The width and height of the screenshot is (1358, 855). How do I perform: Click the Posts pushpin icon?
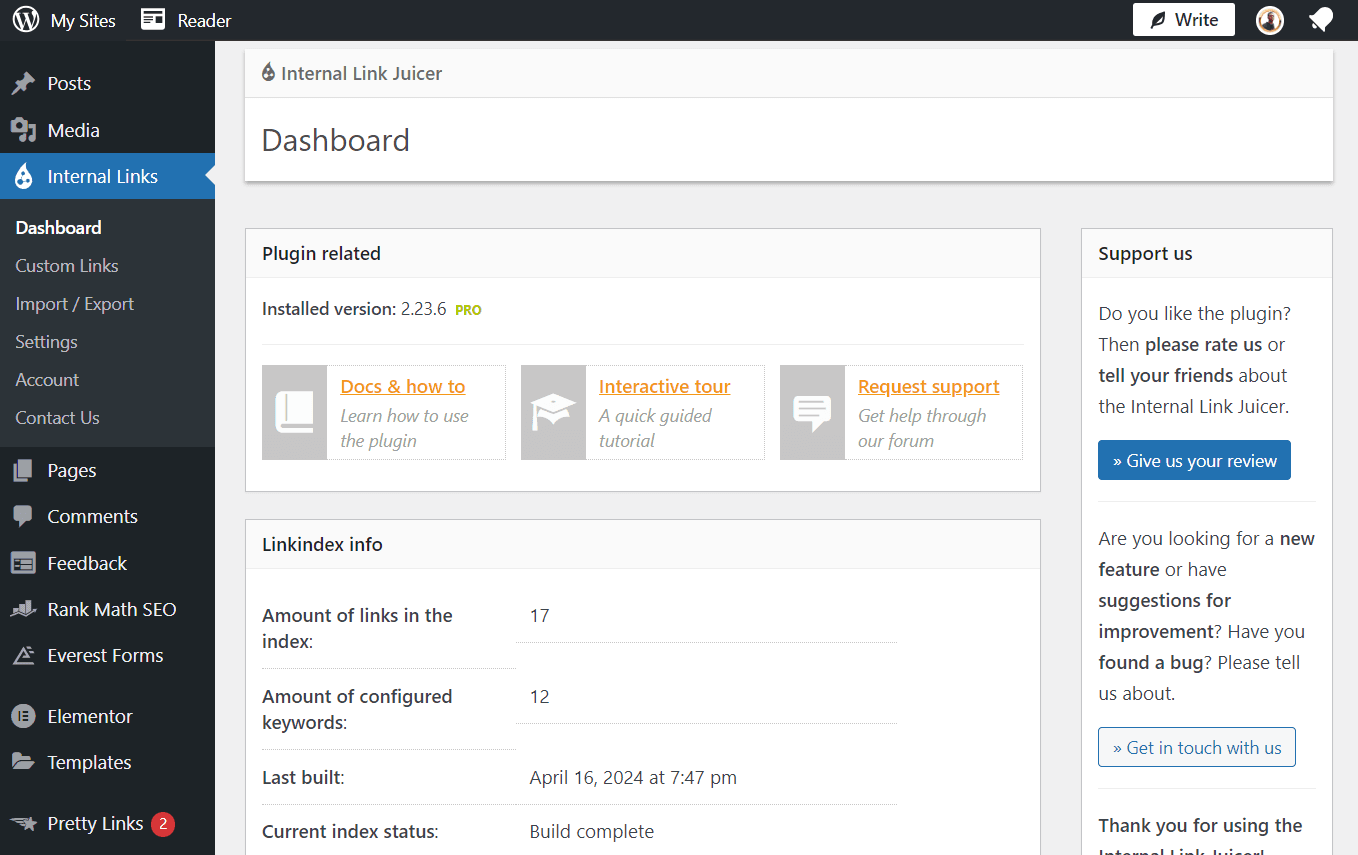[23, 84]
